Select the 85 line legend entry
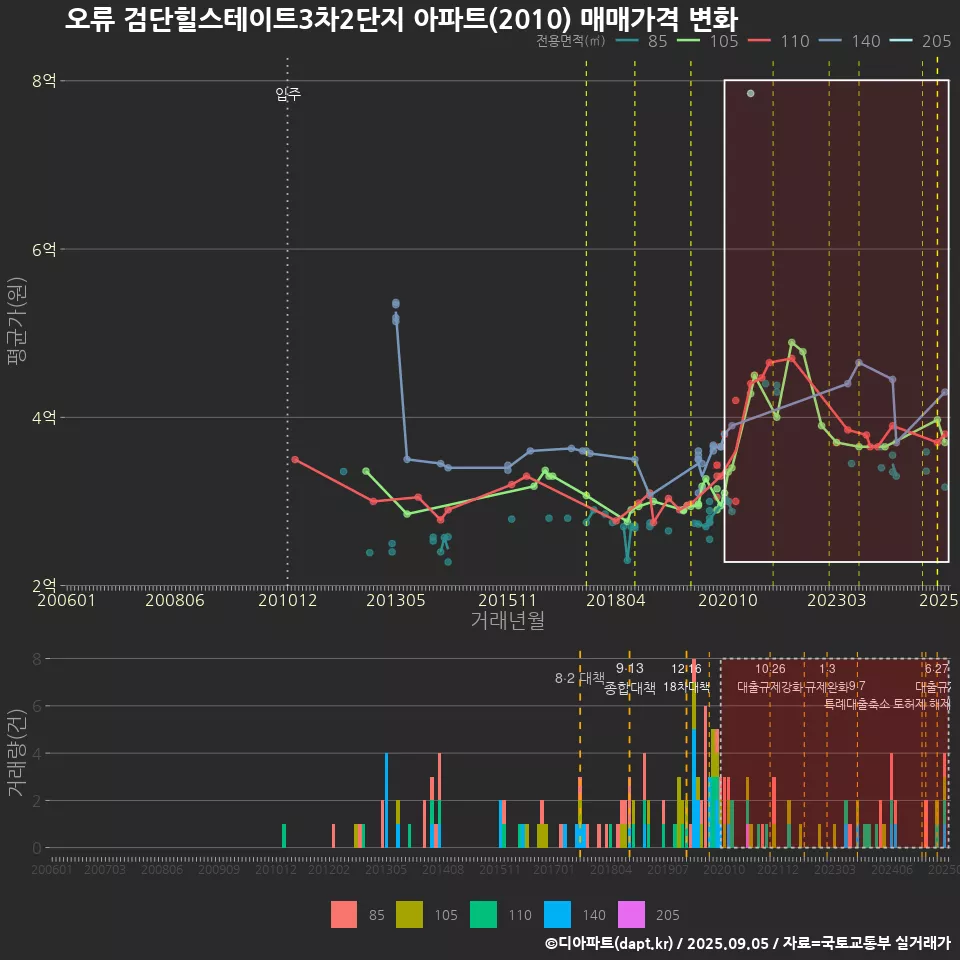This screenshot has width=960, height=960. point(642,41)
